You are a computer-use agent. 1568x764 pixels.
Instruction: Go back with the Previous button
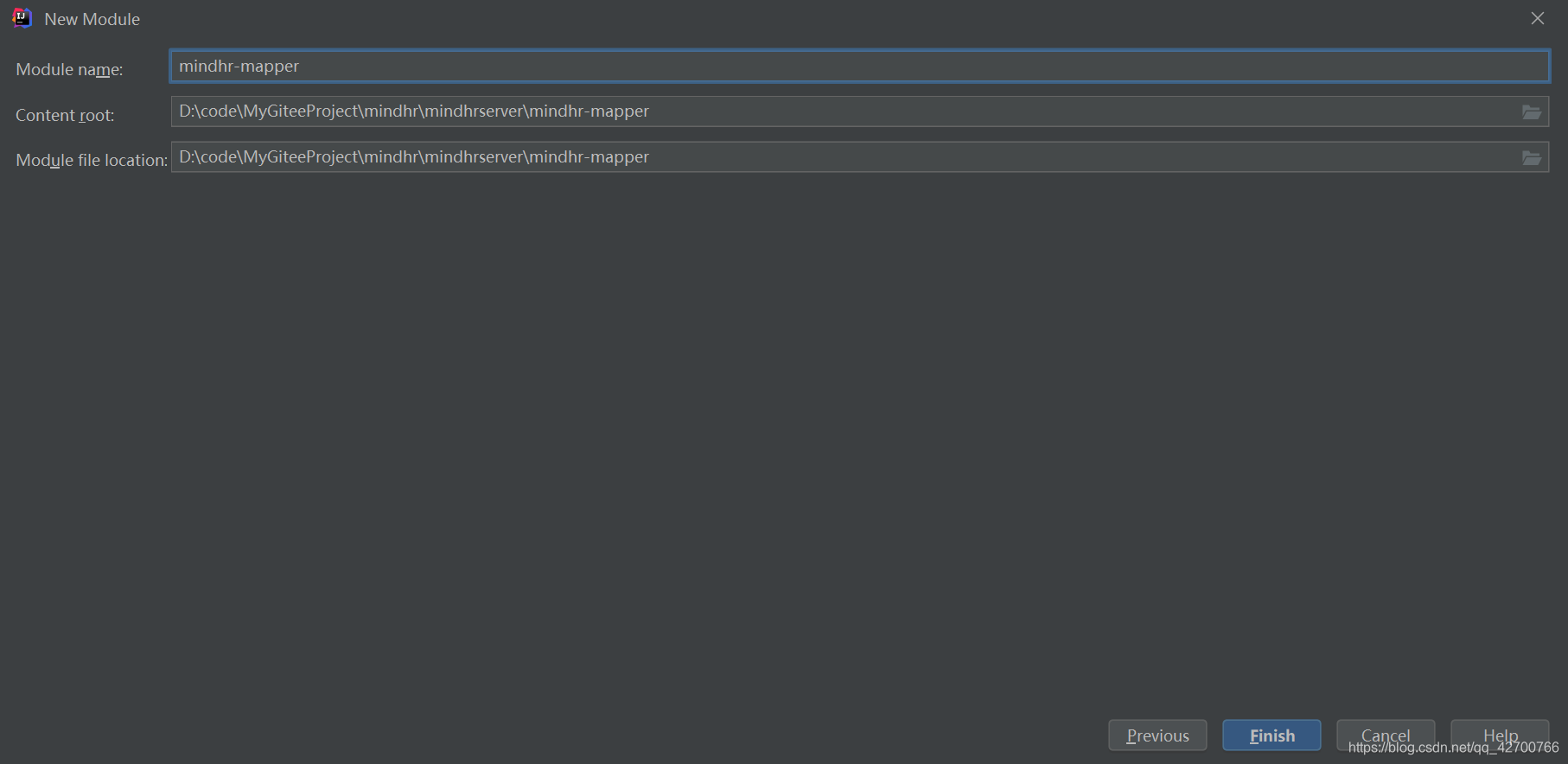tap(1157, 735)
